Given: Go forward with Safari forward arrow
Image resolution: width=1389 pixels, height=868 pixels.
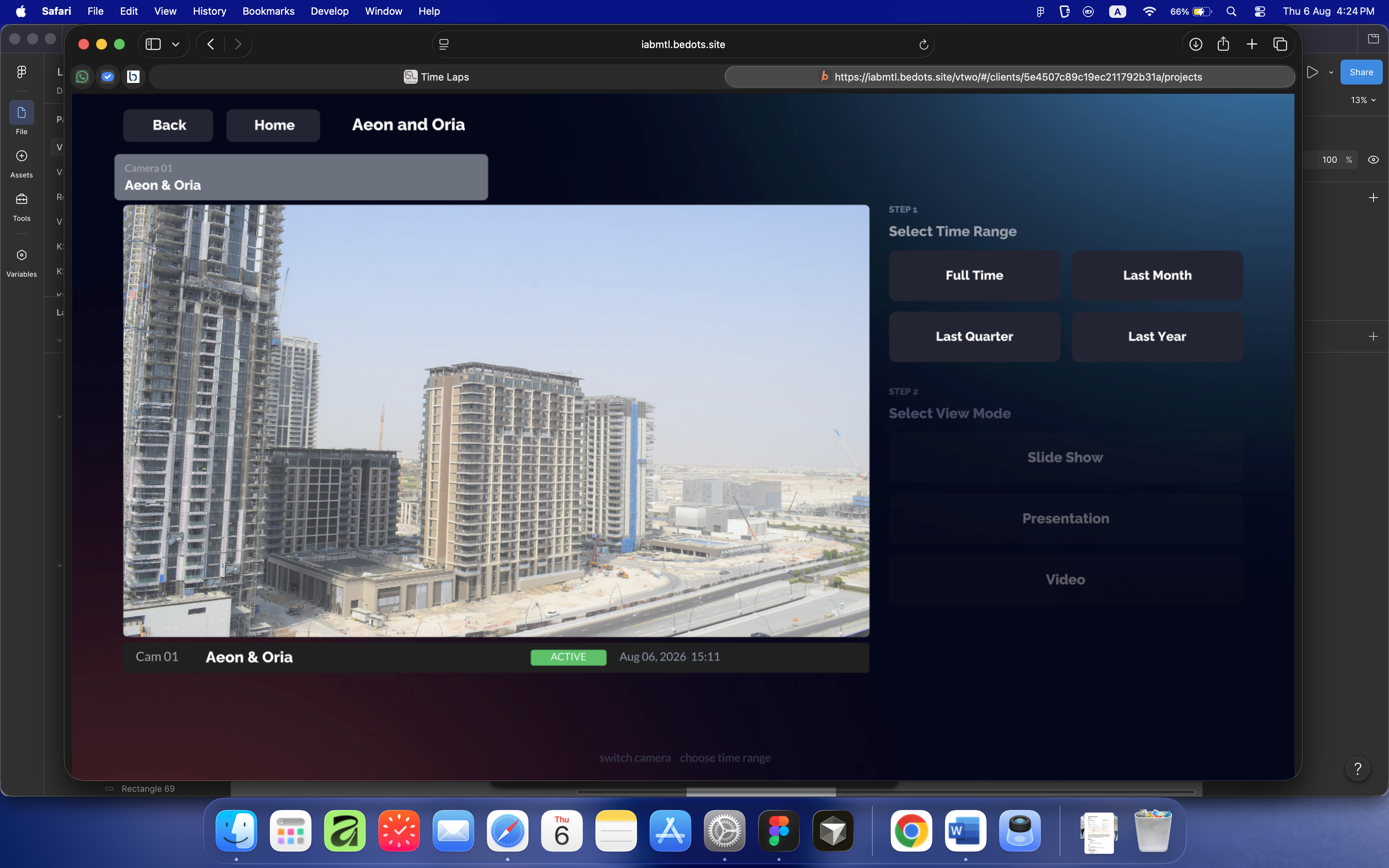Looking at the screenshot, I should 238,44.
